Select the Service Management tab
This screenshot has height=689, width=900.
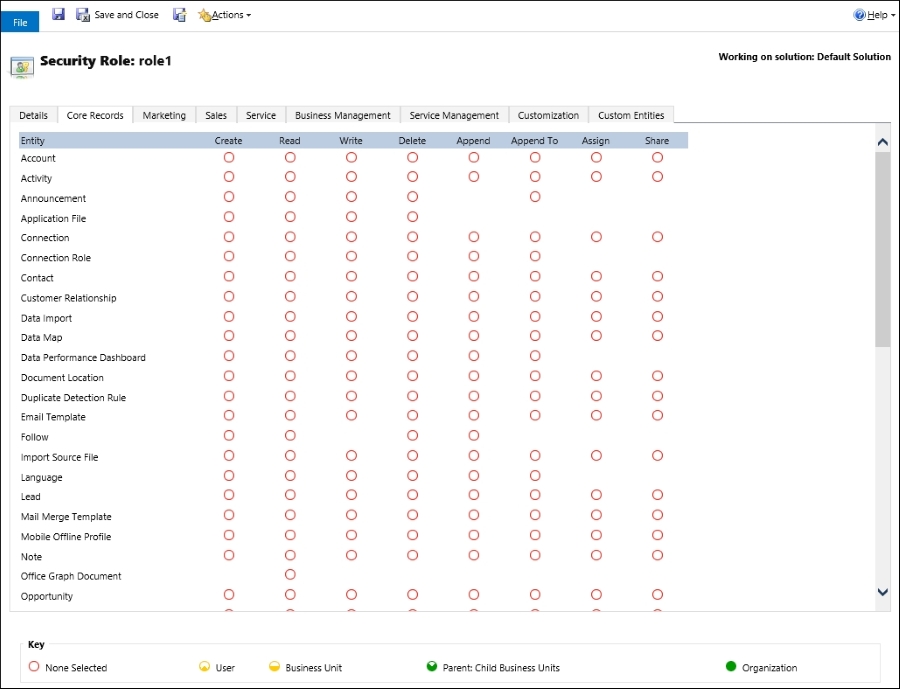[x=454, y=115]
